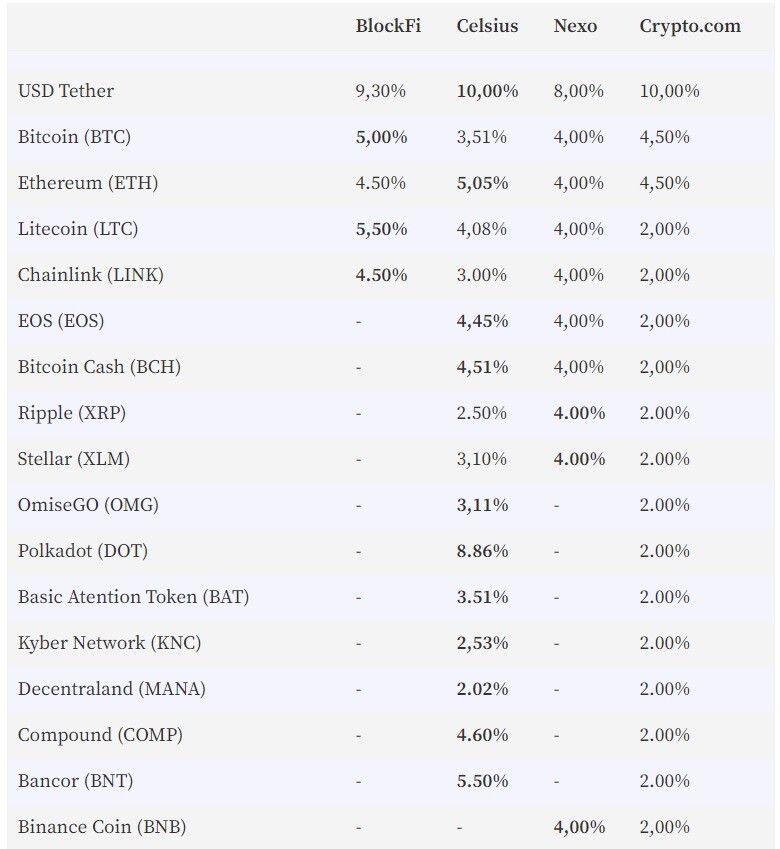780x849 pixels.
Task: Click Celsius 8.86% Polkadot rate
Action: click(482, 551)
